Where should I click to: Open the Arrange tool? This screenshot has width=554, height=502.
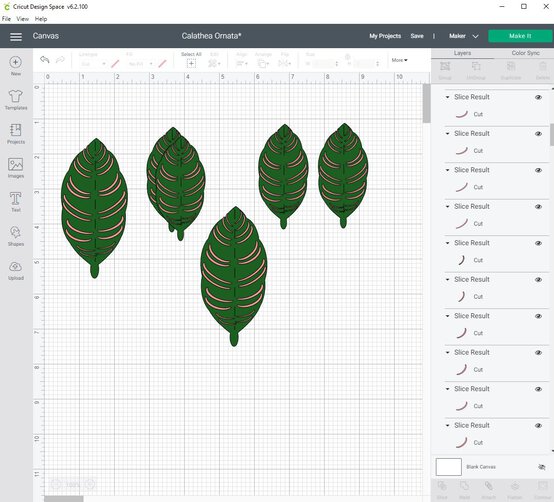point(263,64)
